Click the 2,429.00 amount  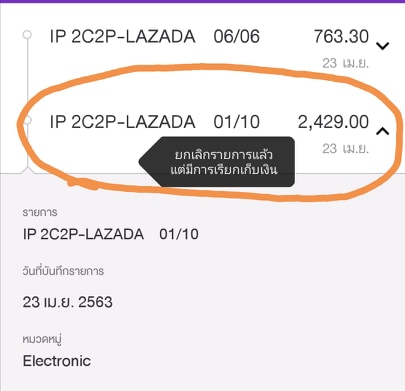coord(333,122)
